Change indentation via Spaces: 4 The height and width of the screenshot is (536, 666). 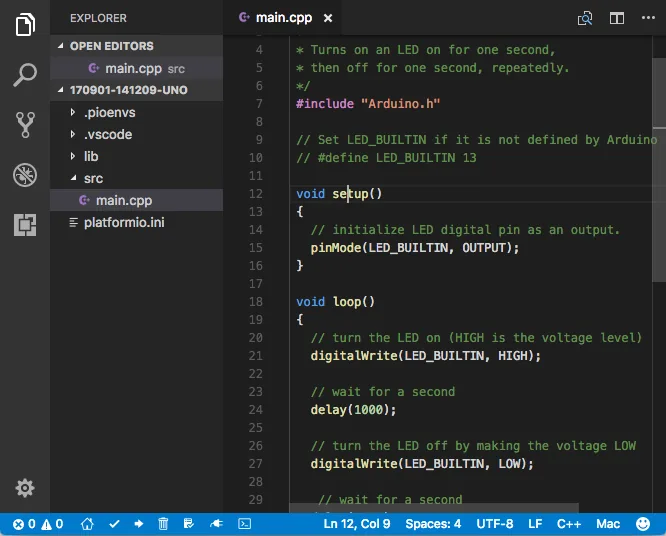tap(433, 524)
